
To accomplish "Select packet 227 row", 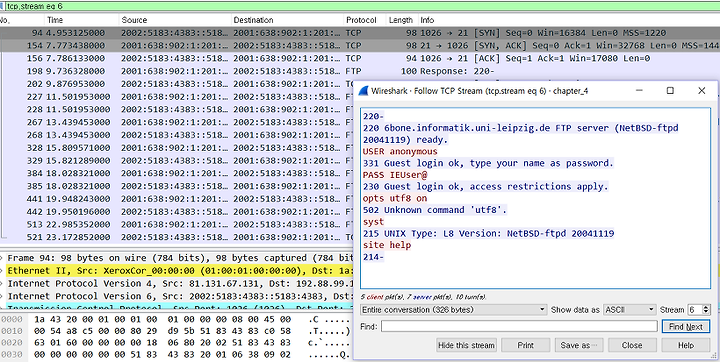I will tap(176, 97).
